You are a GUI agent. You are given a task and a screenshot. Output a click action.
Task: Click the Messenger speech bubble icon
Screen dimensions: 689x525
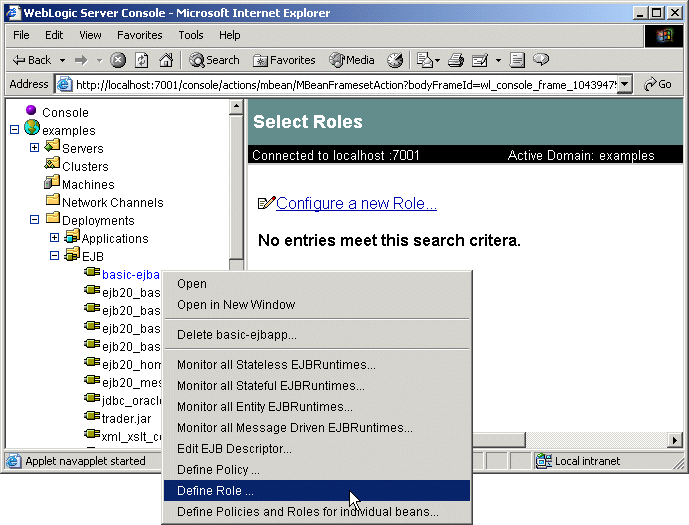tap(541, 59)
